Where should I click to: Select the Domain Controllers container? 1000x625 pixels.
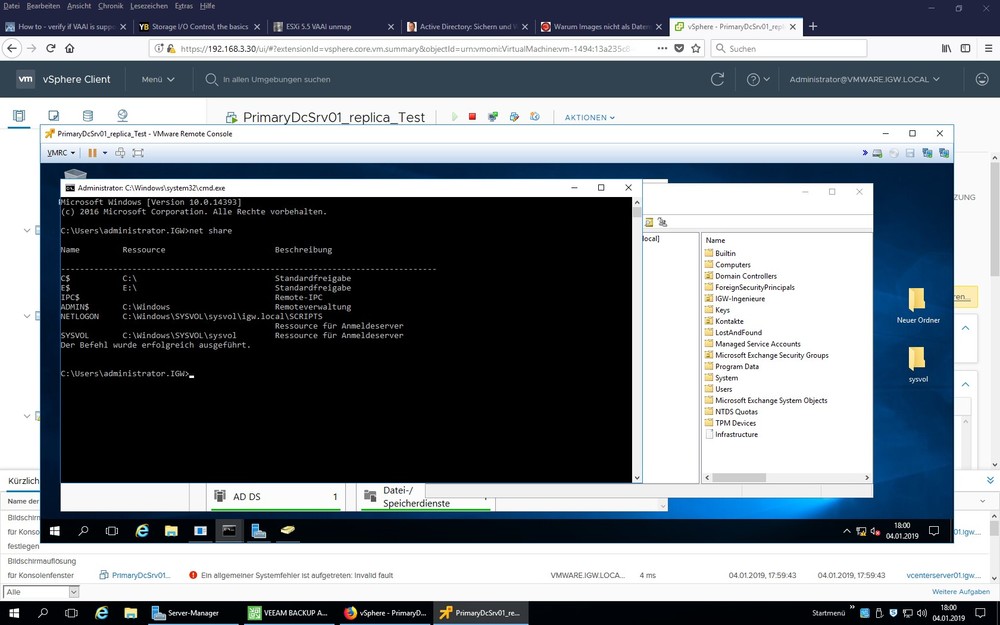745,276
